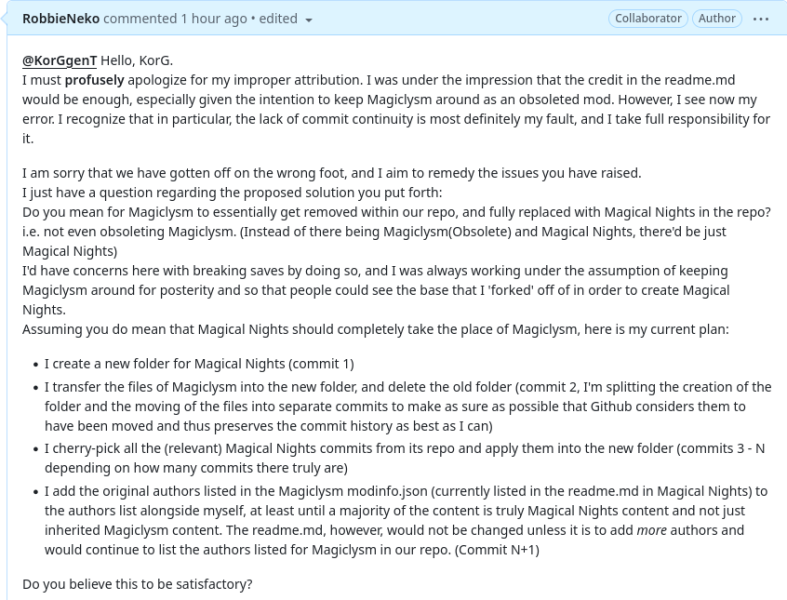Click the Collaborator badge
This screenshot has width=787, height=600.
coord(648,19)
